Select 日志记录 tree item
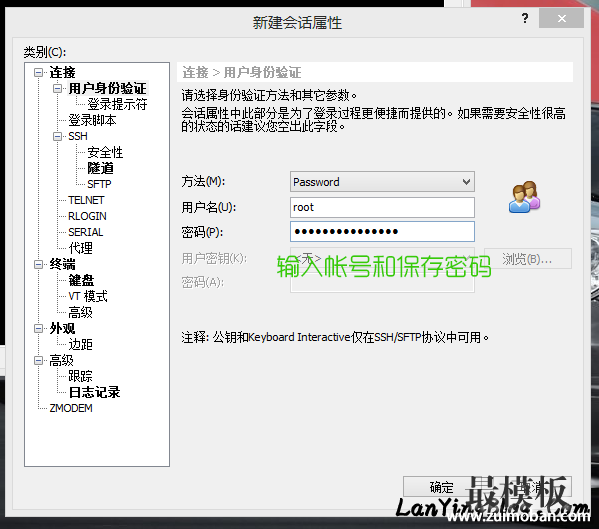This screenshot has width=599, height=529. (94, 392)
